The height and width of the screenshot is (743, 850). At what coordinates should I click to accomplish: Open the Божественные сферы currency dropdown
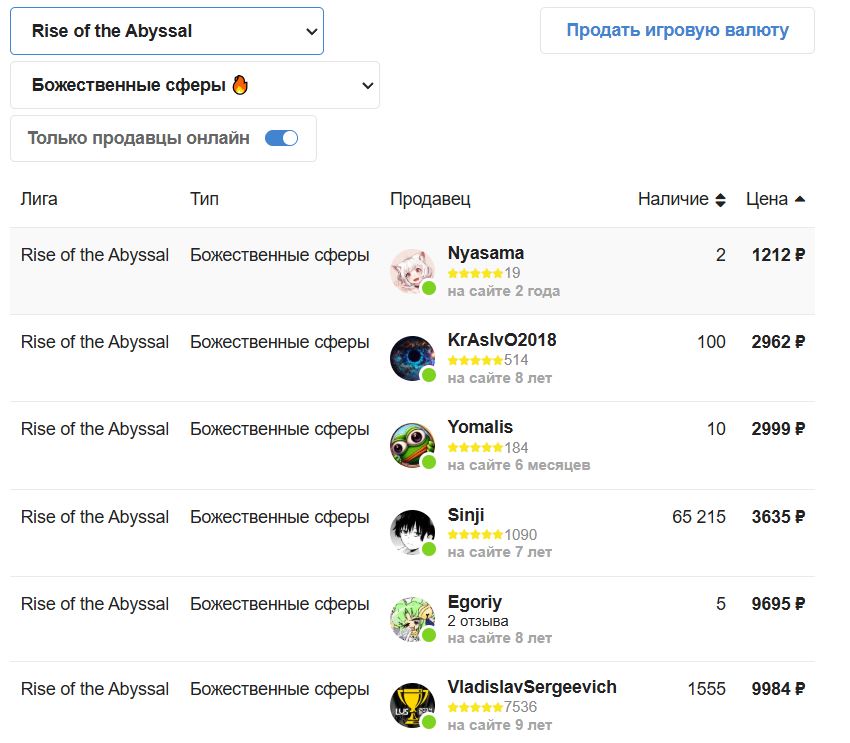[x=195, y=85]
